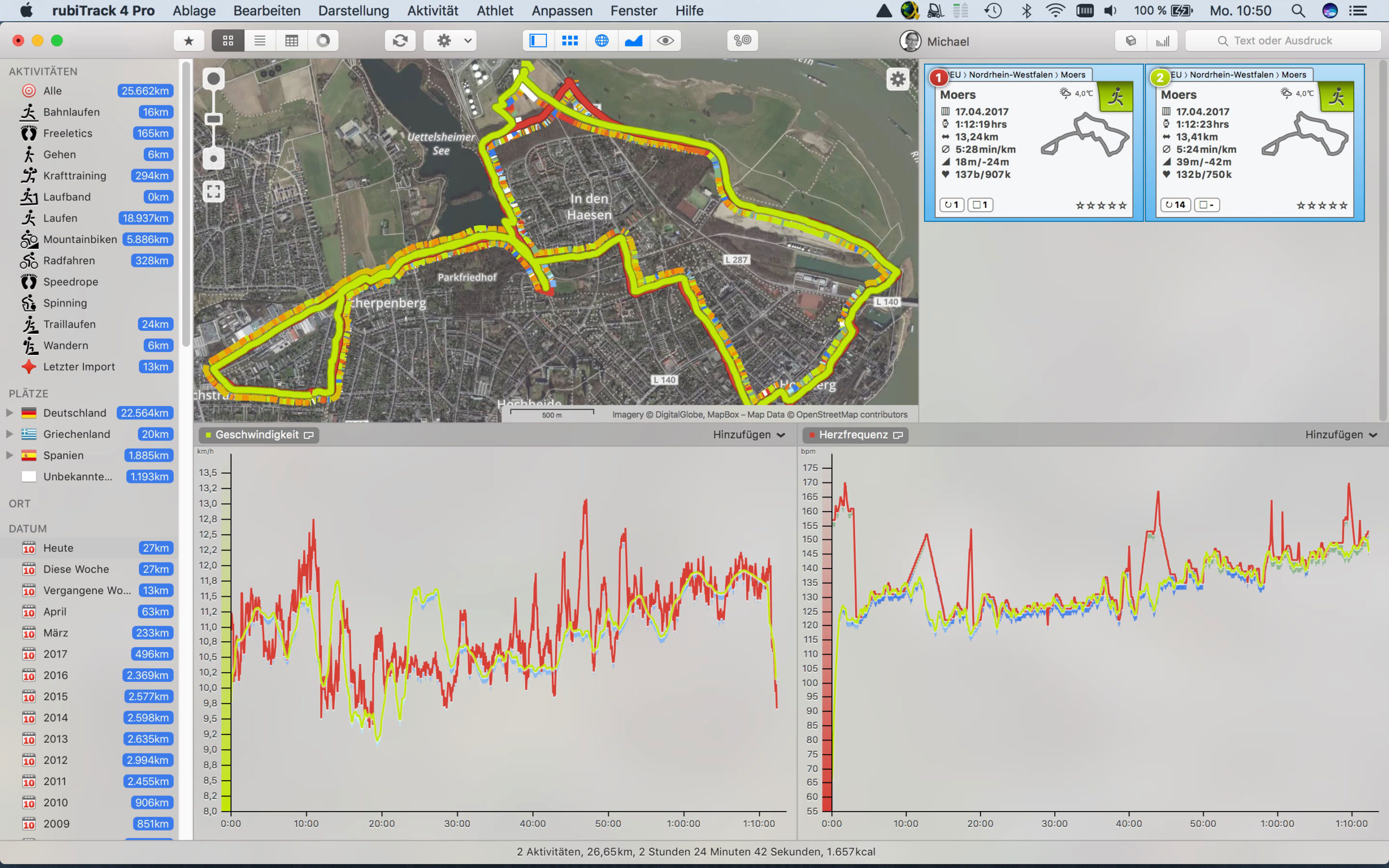Select the Spinning sidebar icon
The image size is (1389, 868).
29,303
